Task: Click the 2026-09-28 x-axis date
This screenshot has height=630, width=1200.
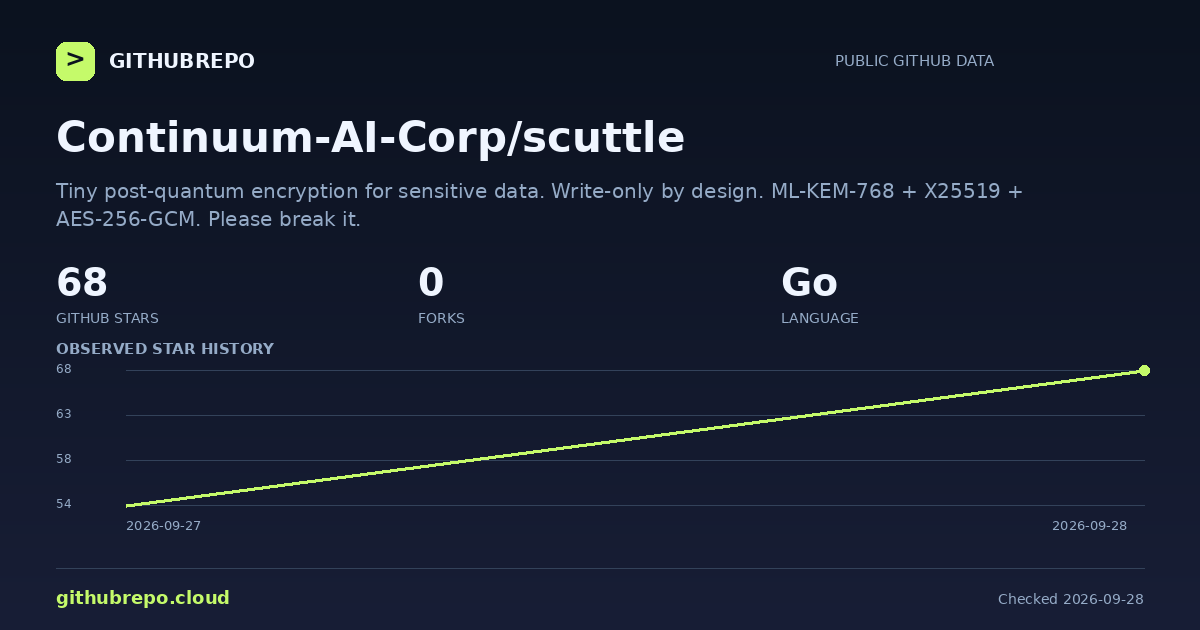Action: click(x=1089, y=526)
